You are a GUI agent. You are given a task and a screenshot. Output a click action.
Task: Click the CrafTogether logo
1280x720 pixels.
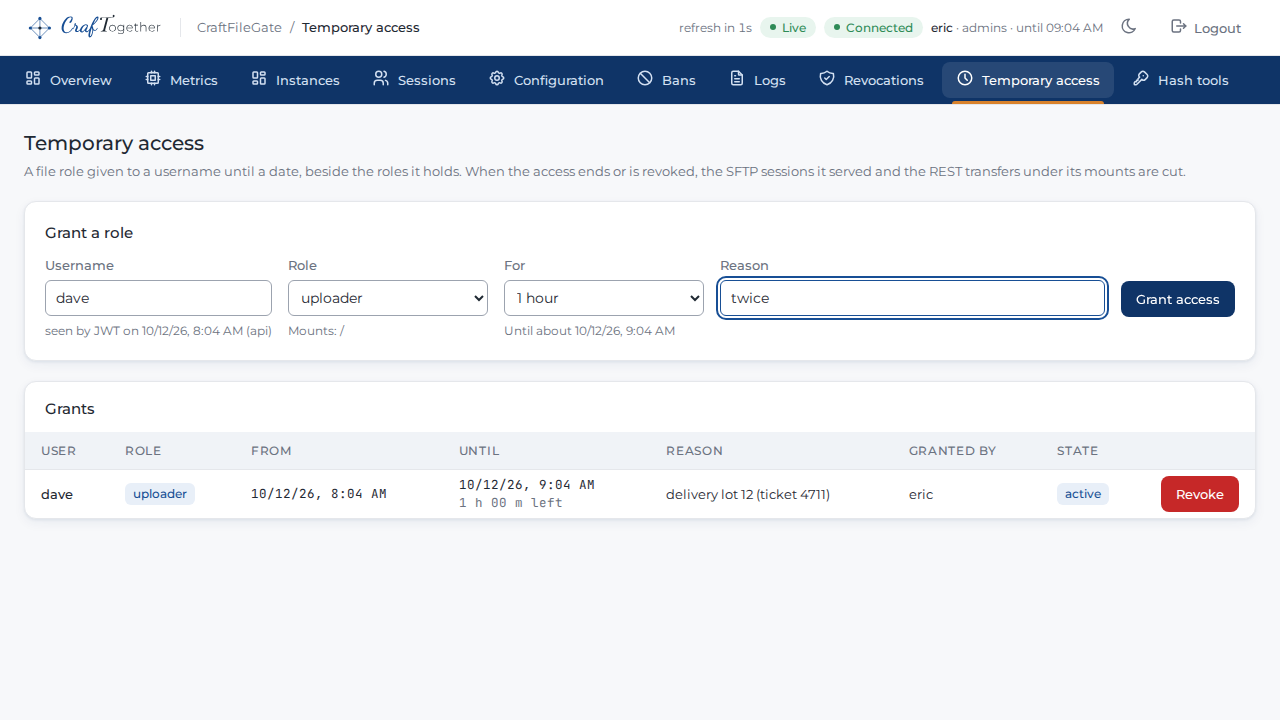click(94, 27)
